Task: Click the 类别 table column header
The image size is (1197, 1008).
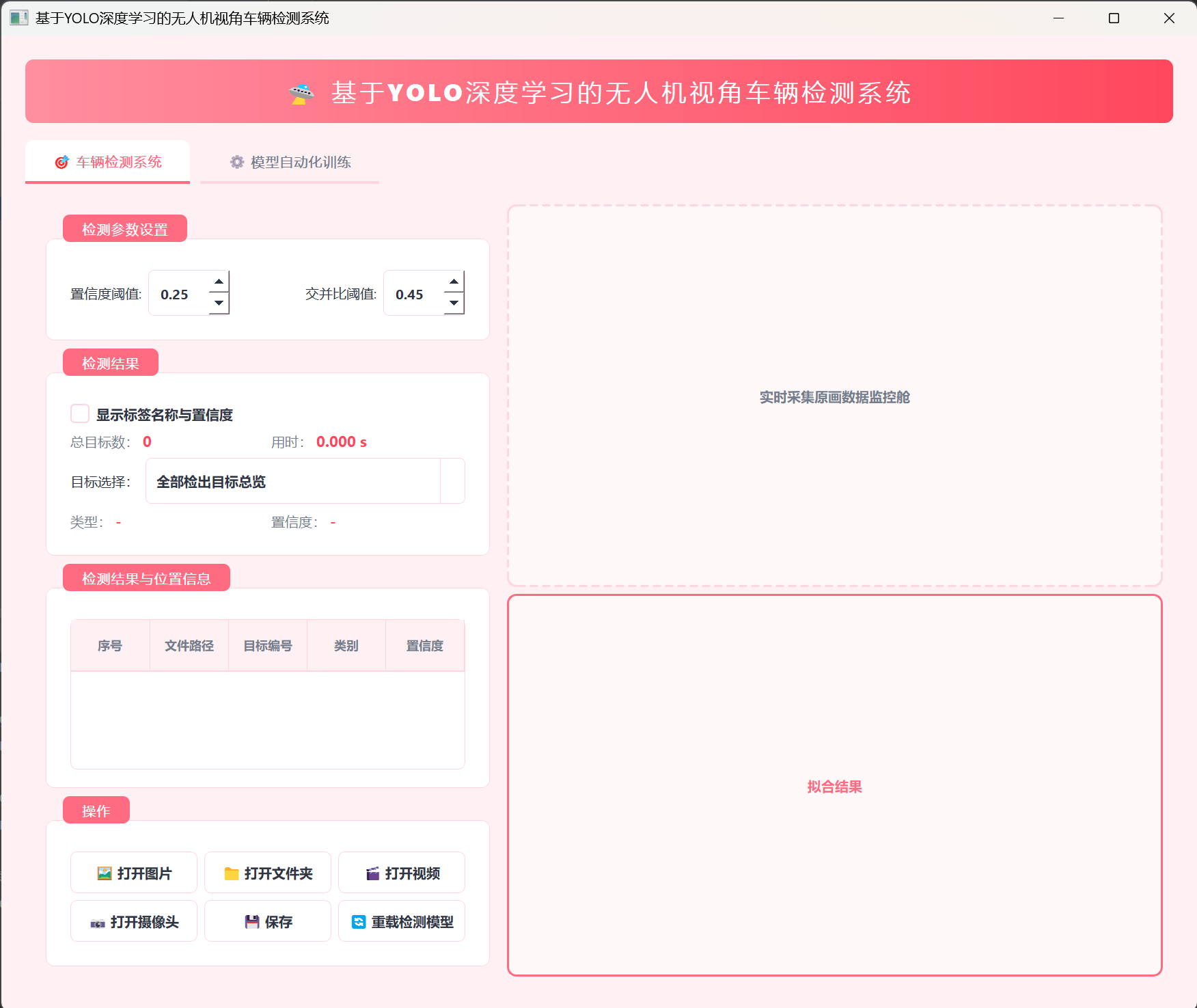Action: pos(346,644)
